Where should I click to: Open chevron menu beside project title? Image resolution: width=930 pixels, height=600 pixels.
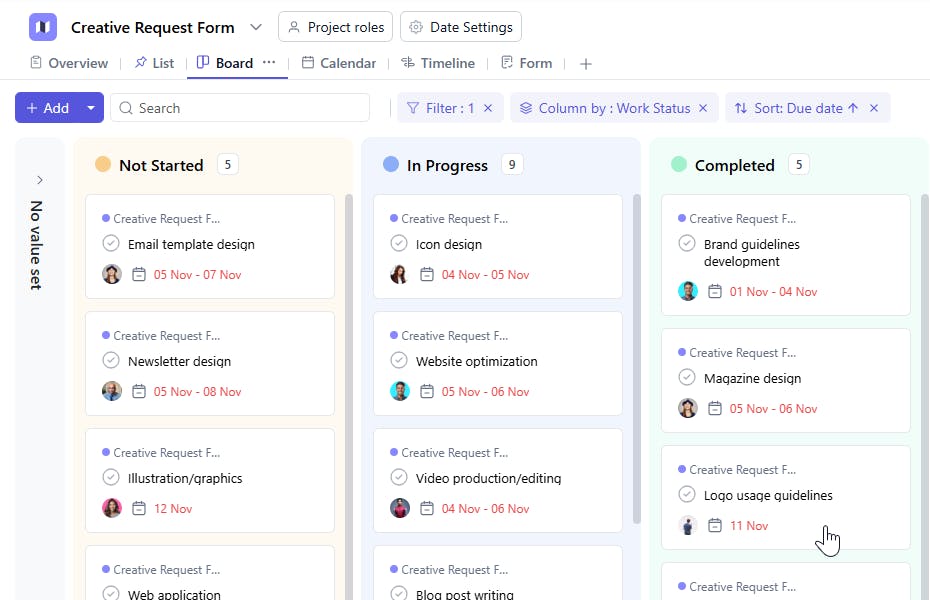256,27
